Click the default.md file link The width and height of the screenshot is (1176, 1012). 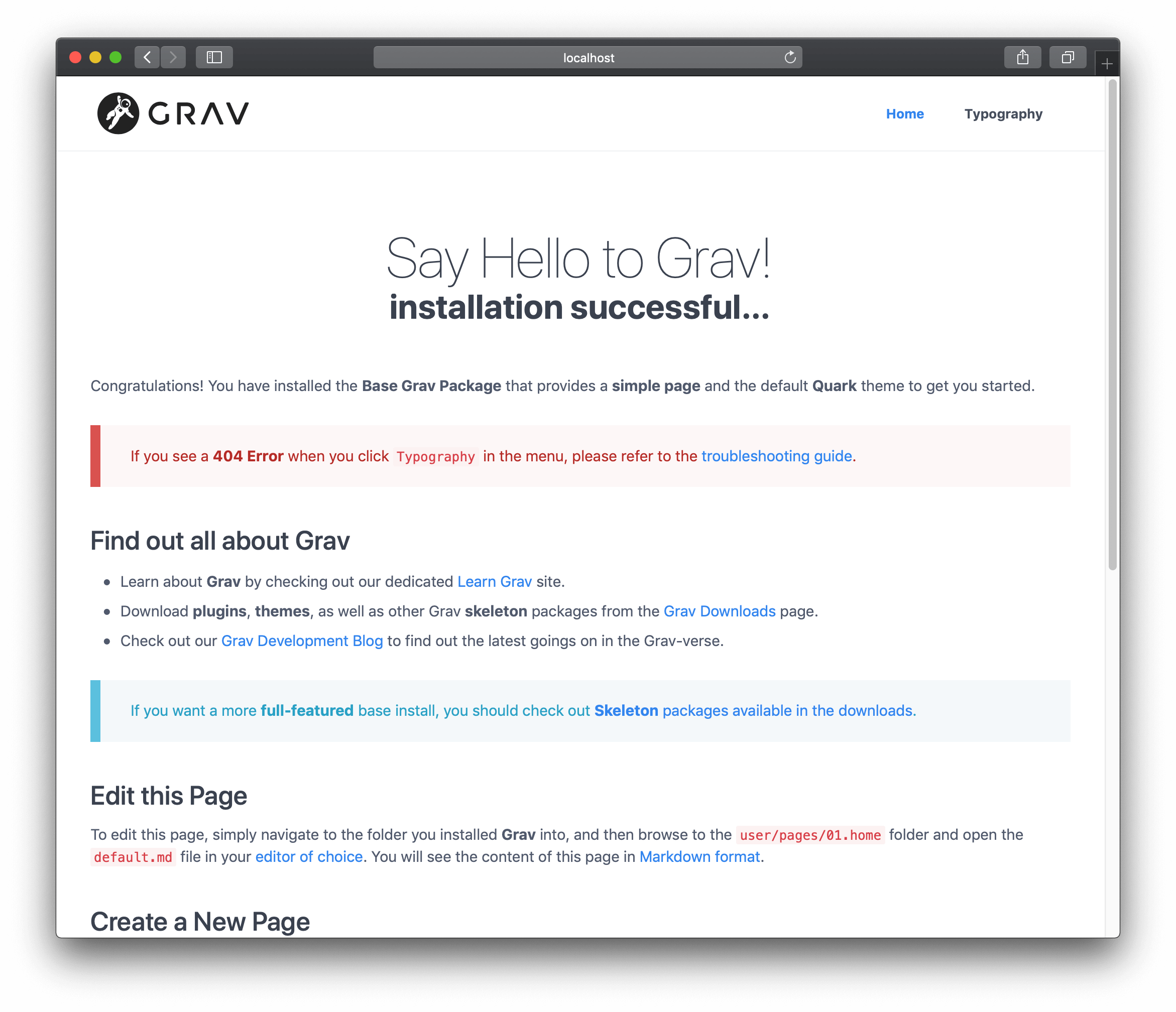point(132,856)
